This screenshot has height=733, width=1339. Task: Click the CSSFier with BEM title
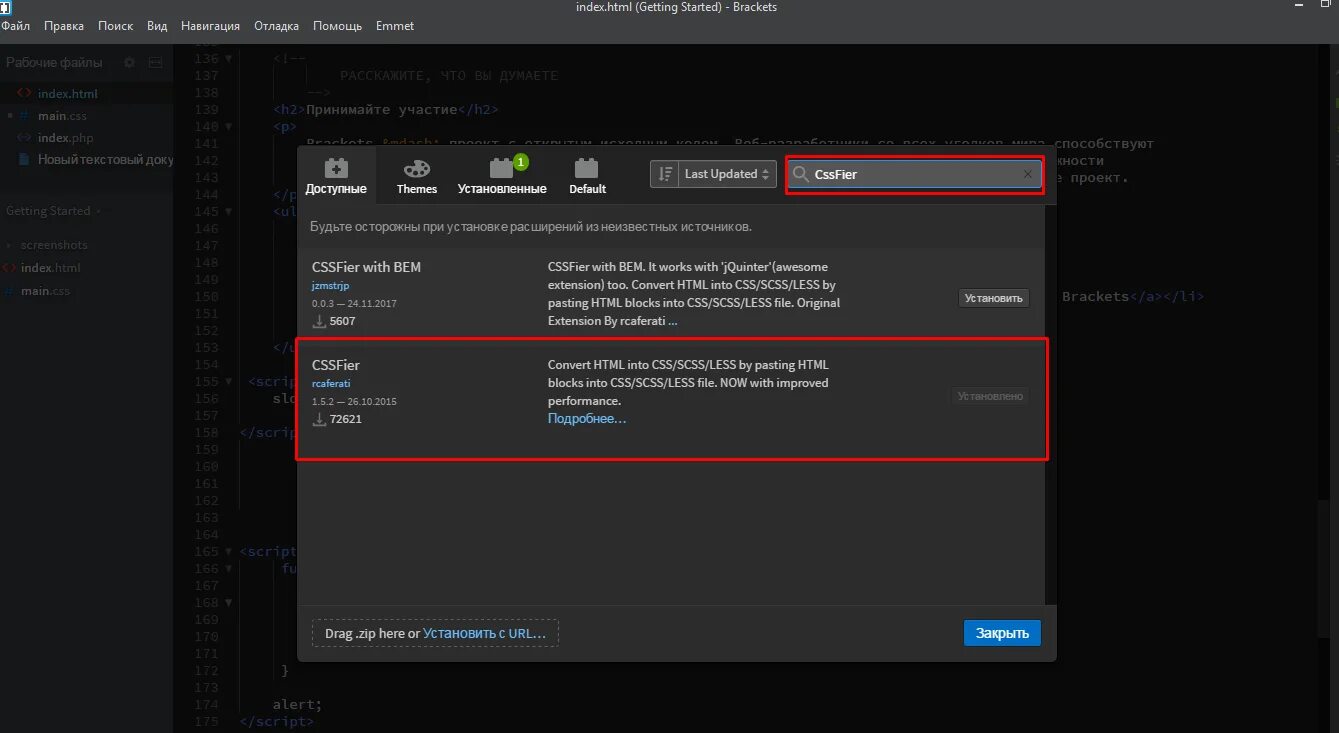[x=366, y=267]
